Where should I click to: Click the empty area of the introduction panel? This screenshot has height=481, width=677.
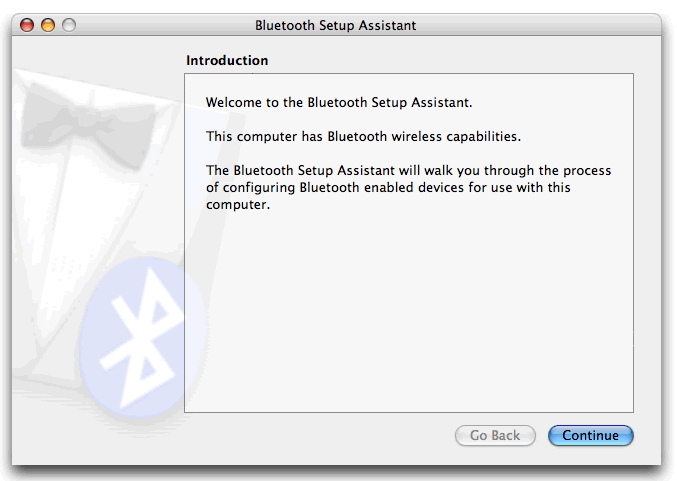tap(408, 320)
